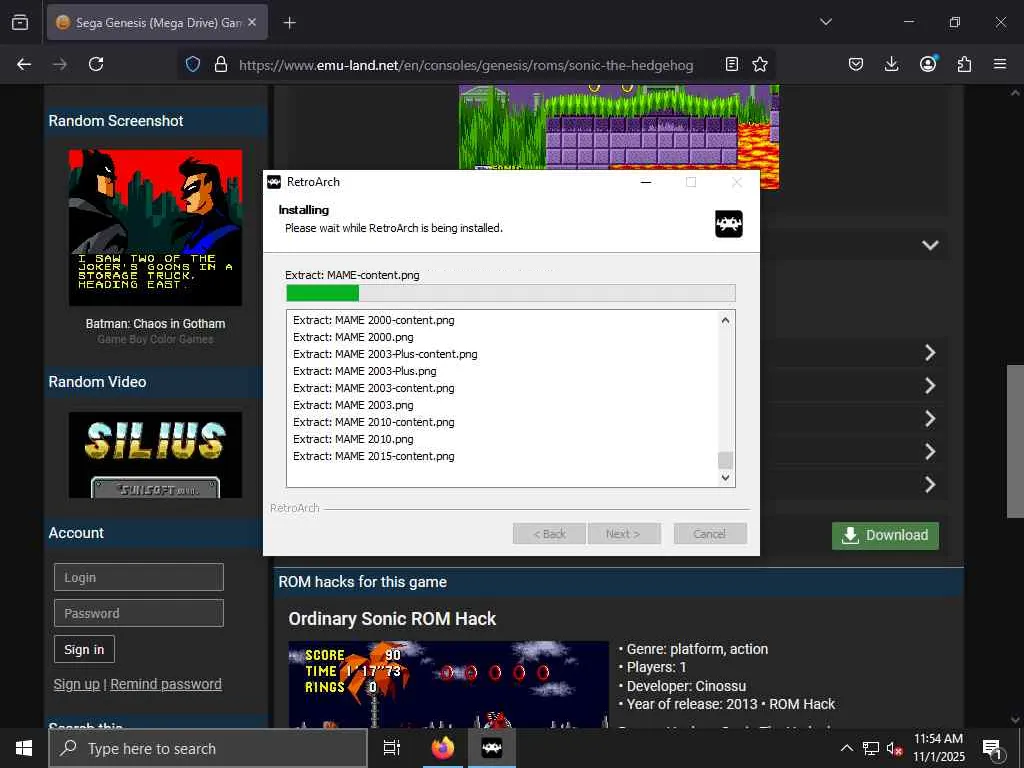Expand the fifth right-chevron row on webpage
Image resolution: width=1024 pixels, height=768 pixels.
(x=930, y=485)
